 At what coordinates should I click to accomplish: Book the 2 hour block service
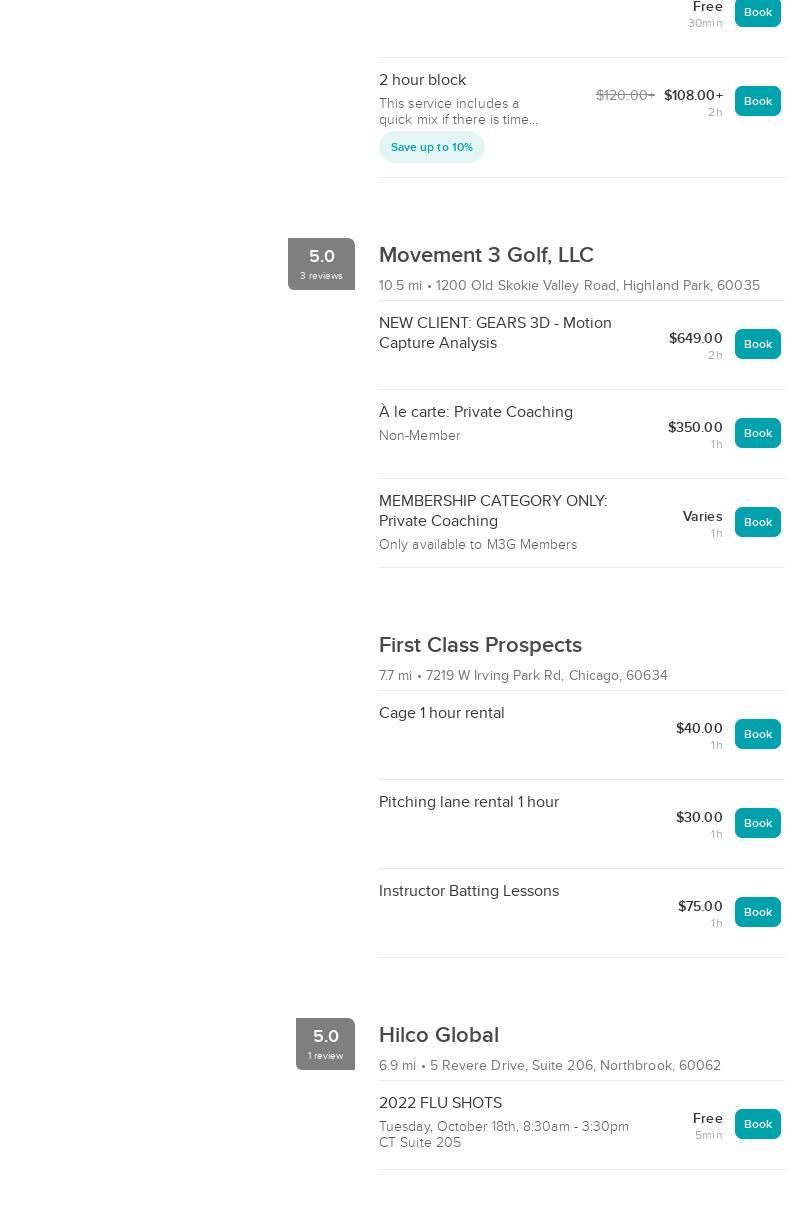point(757,101)
